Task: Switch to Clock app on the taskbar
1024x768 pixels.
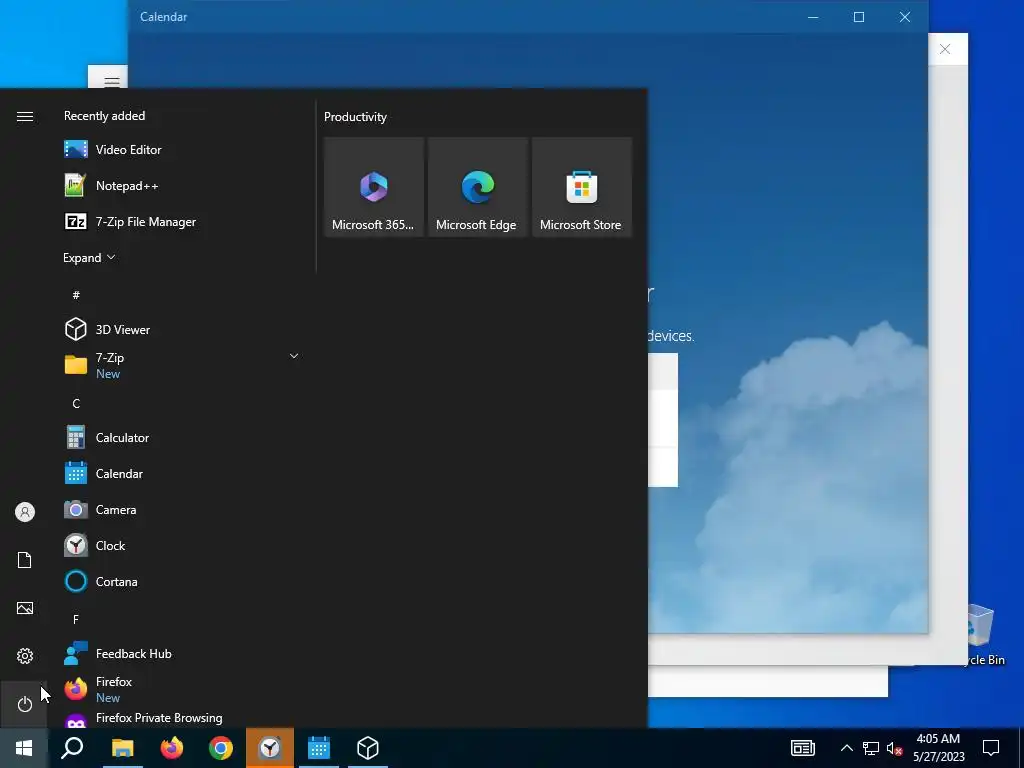Action: click(270, 748)
